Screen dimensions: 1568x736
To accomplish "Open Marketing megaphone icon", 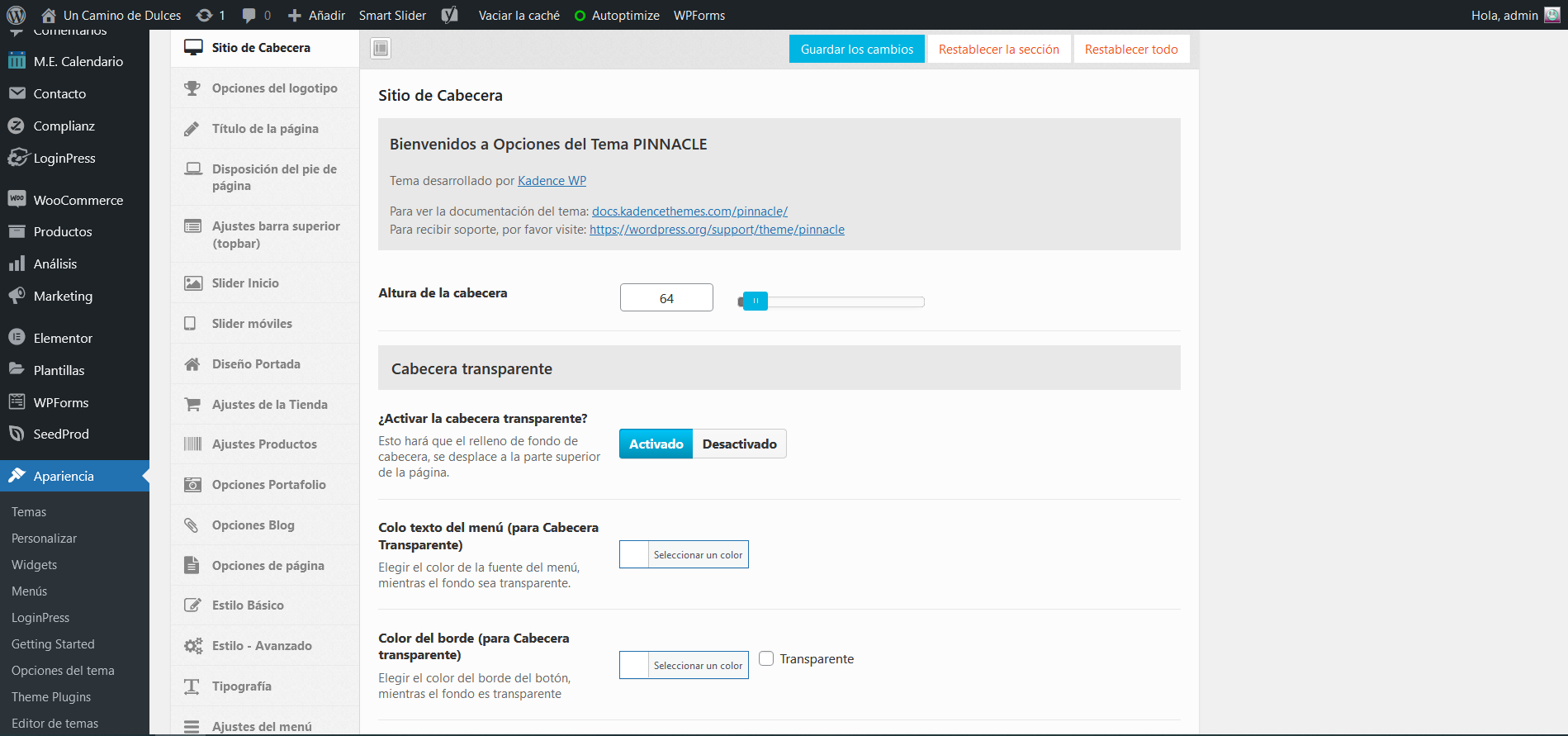I will pyautogui.click(x=17, y=295).
